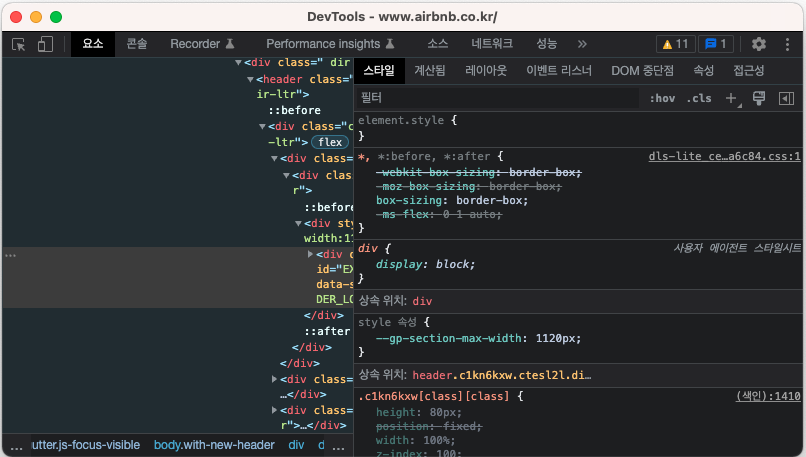Image resolution: width=806 pixels, height=457 pixels.
Task: Select the 속성 subtab
Action: pyautogui.click(x=703, y=70)
